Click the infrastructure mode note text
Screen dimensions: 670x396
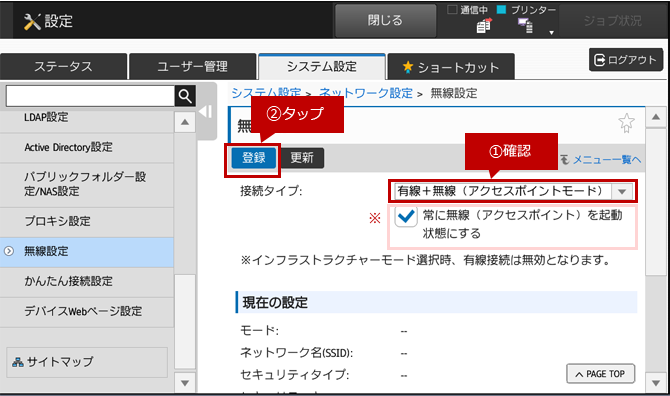point(426,260)
